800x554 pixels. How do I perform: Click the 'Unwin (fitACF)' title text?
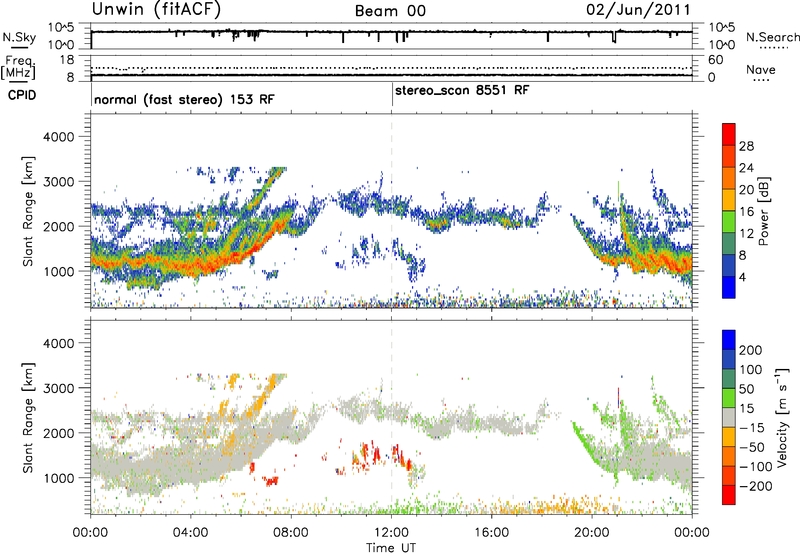pos(156,10)
